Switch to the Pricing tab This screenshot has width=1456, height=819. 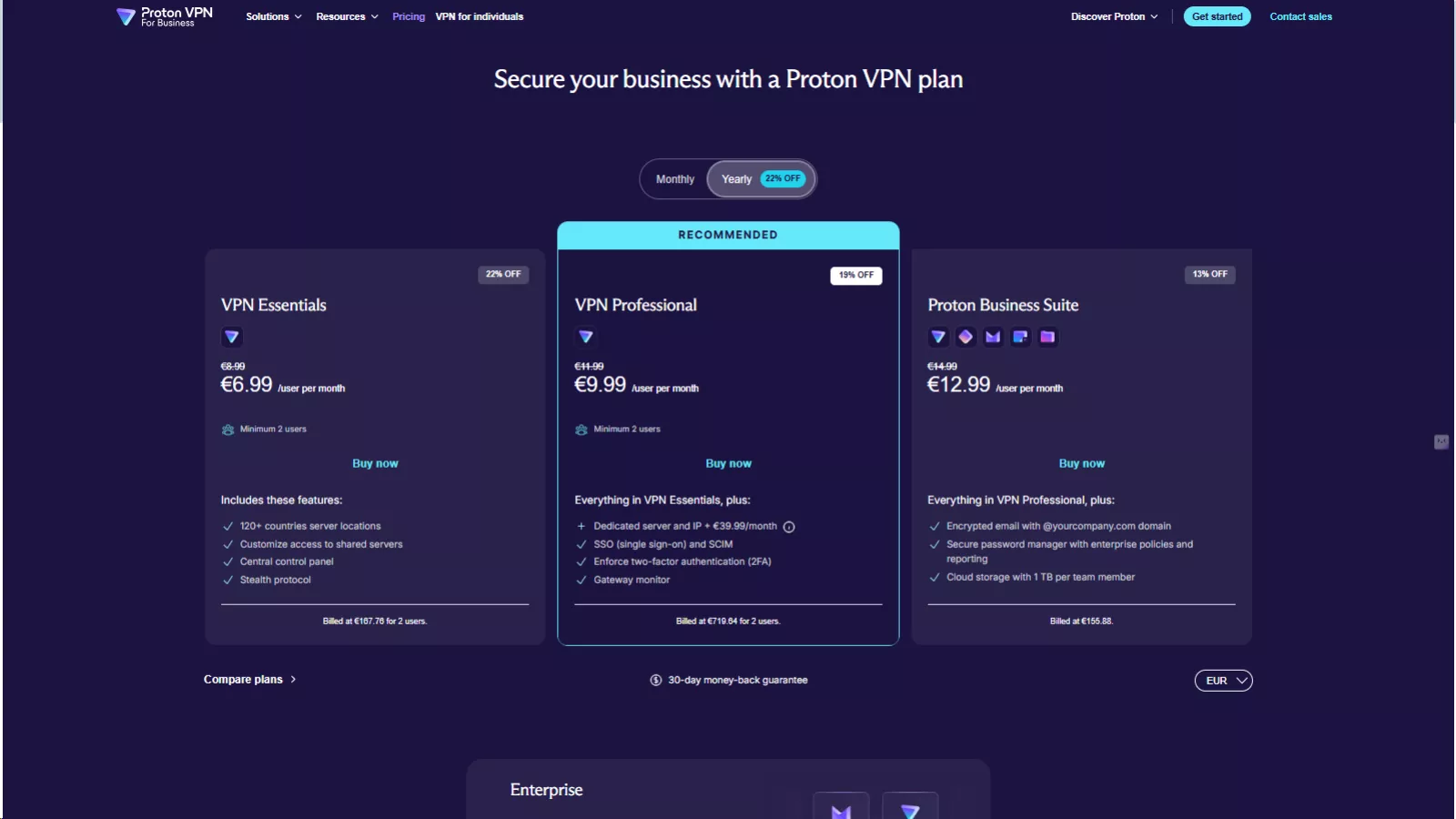pos(408,15)
